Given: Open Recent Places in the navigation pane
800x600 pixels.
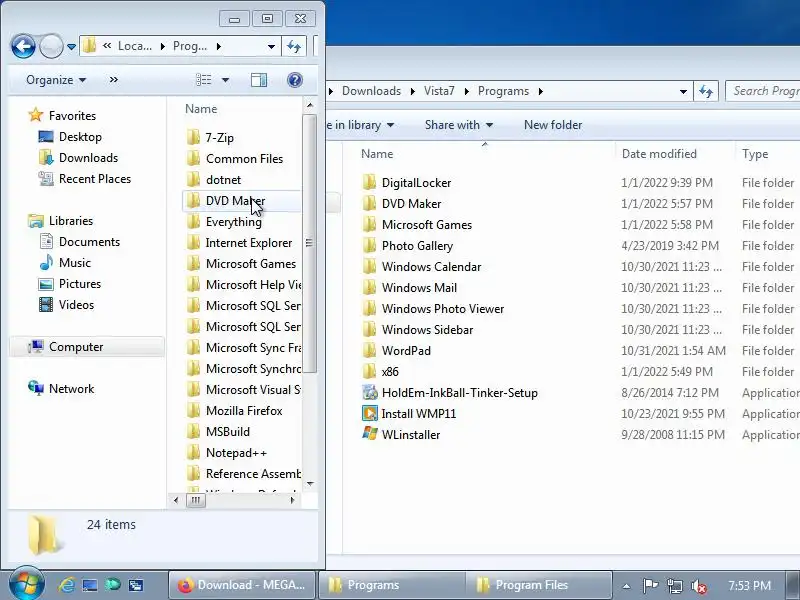Looking at the screenshot, I should tap(95, 179).
